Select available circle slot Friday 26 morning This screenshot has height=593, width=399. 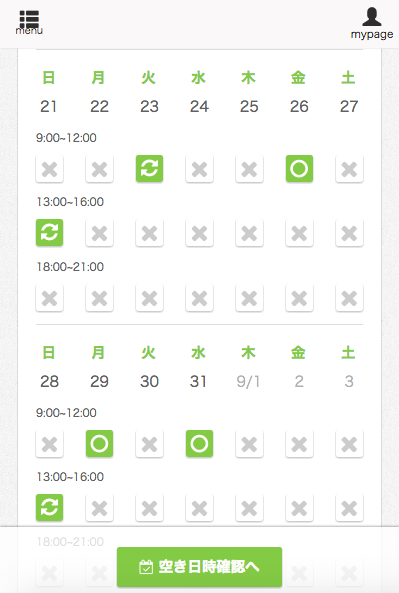299,169
